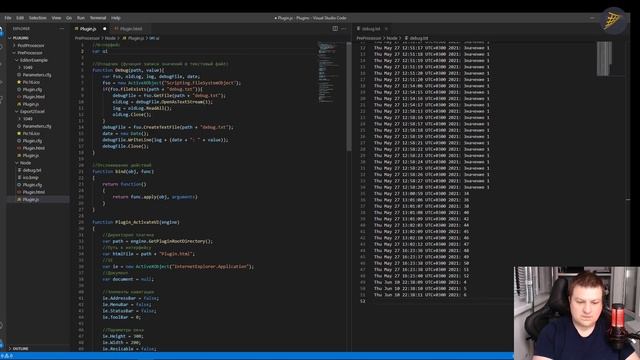The height and width of the screenshot is (360, 640).
Task: Collapse the ExportToExcel folder
Action: coord(32,111)
